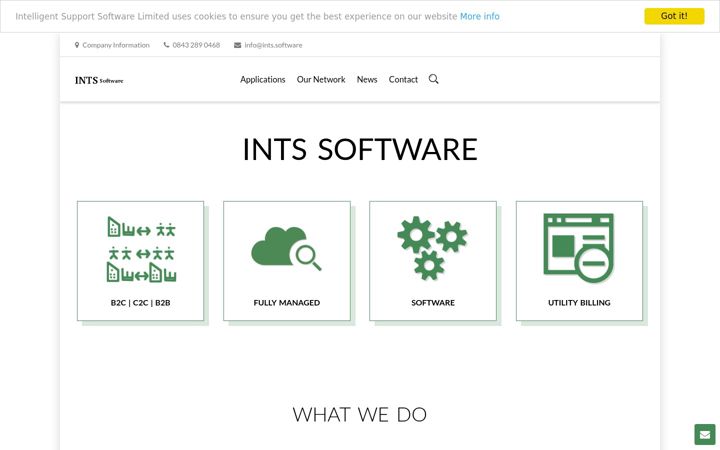Click the INTS Software logo
720x450 pixels.
click(x=99, y=80)
